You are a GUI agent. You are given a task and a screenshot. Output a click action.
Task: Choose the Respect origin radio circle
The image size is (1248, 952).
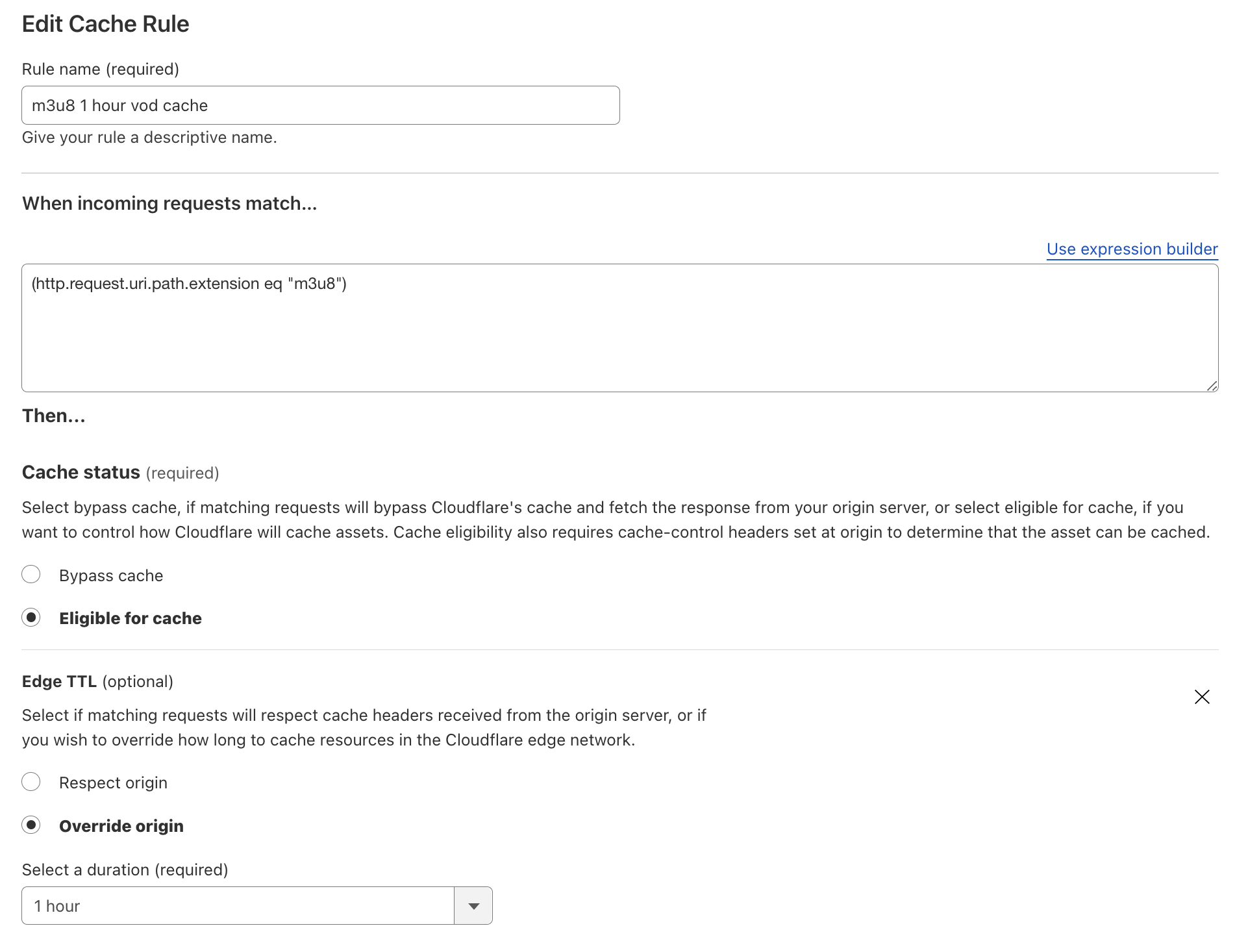[x=31, y=782]
